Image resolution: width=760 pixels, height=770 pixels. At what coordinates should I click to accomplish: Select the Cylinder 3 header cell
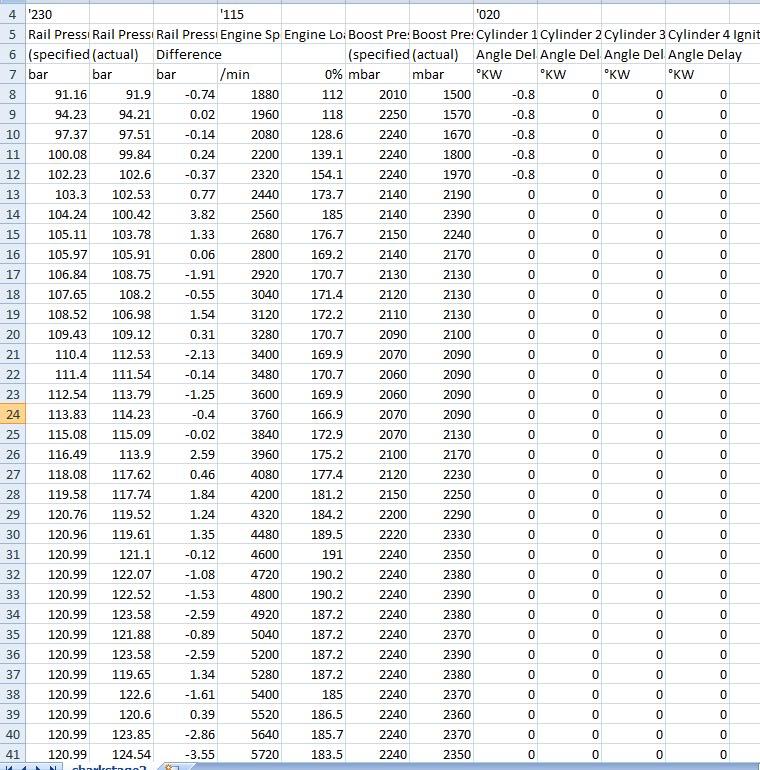[634, 34]
